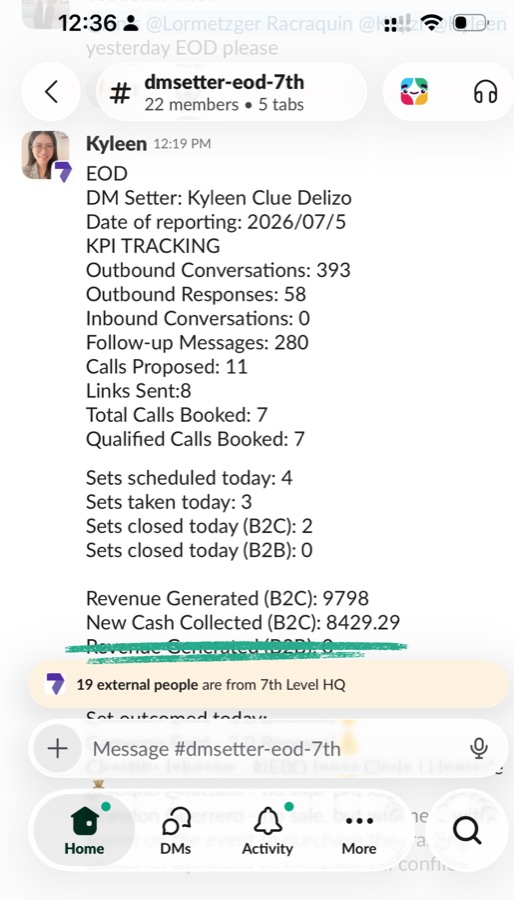This screenshot has width=514, height=900.
Task: Tap the search magnifier icon
Action: coord(467,831)
